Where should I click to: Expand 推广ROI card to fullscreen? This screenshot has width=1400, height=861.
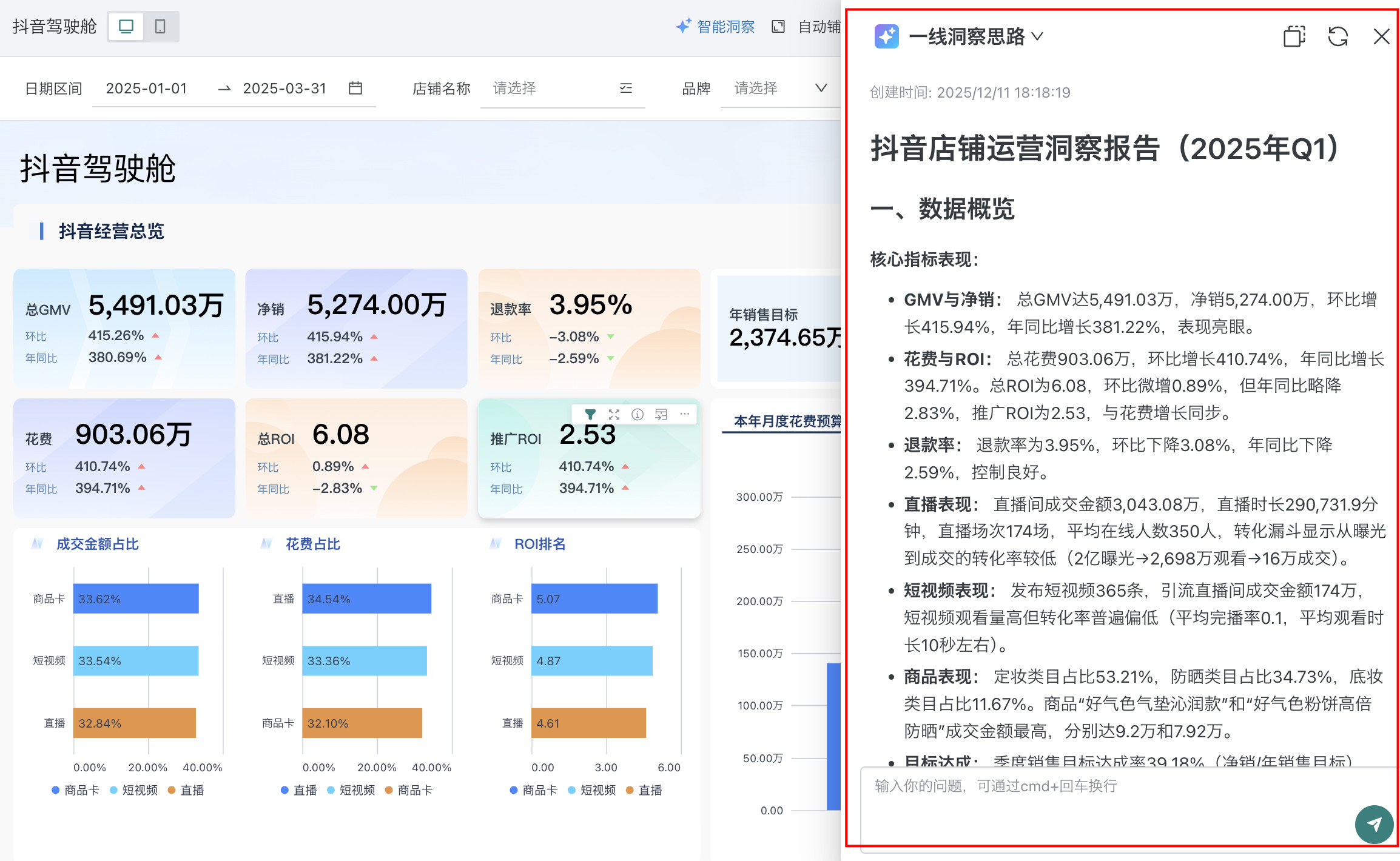click(x=614, y=415)
